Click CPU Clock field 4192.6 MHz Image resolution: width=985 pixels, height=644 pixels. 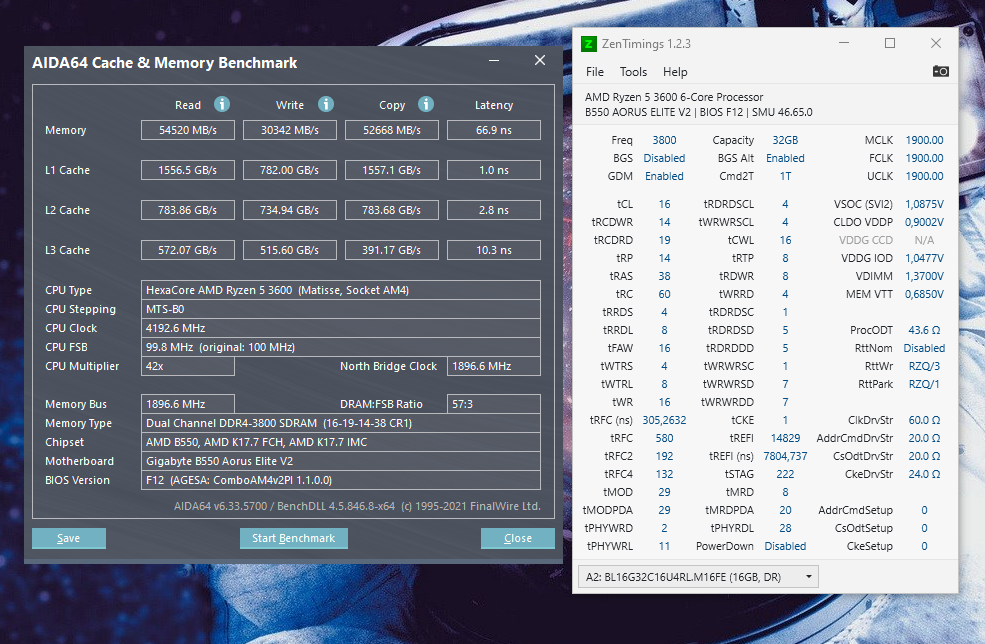340,328
